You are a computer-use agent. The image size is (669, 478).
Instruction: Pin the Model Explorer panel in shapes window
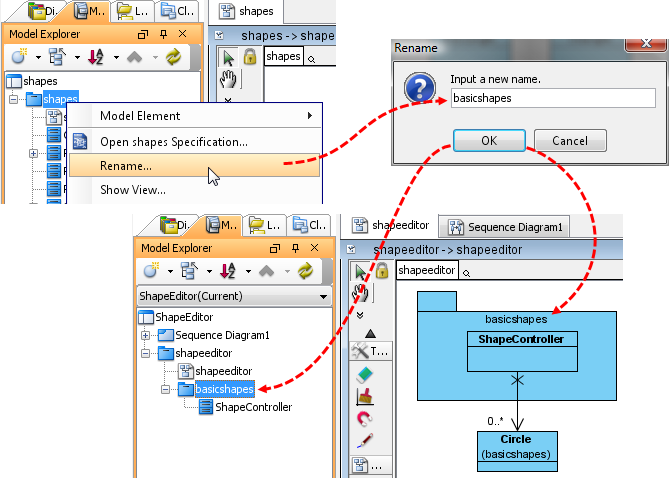click(x=163, y=34)
